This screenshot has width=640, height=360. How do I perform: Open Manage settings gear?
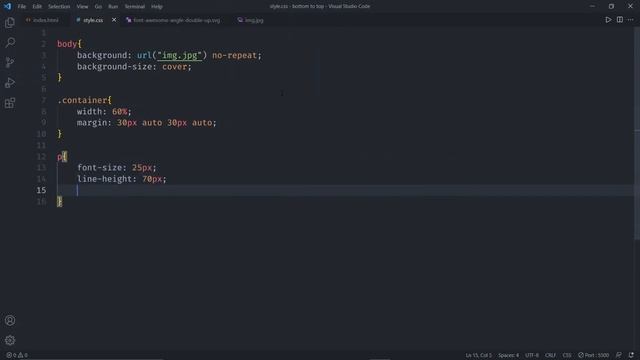coord(10,340)
